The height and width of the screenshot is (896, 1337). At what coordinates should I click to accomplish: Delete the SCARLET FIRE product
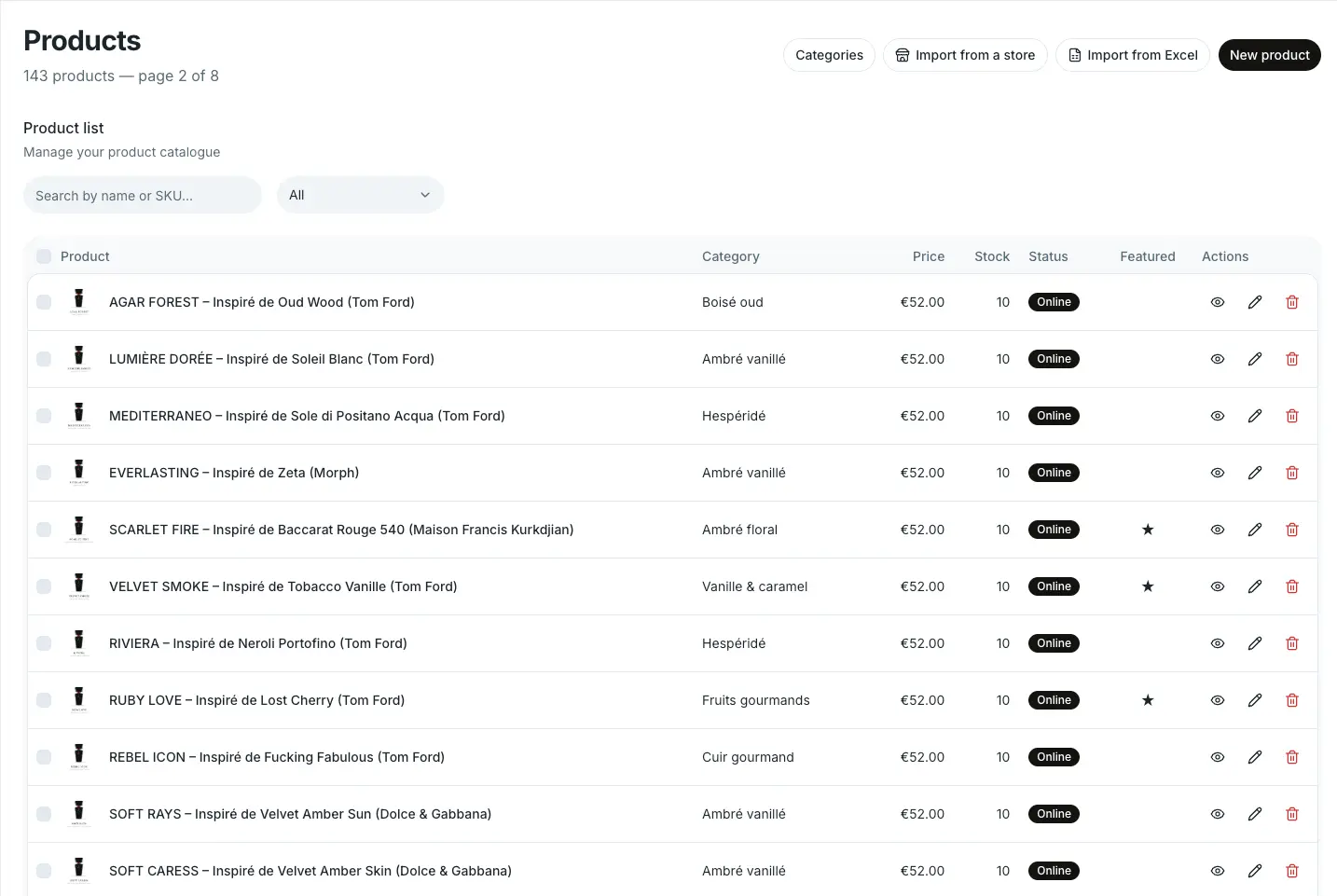(x=1292, y=530)
